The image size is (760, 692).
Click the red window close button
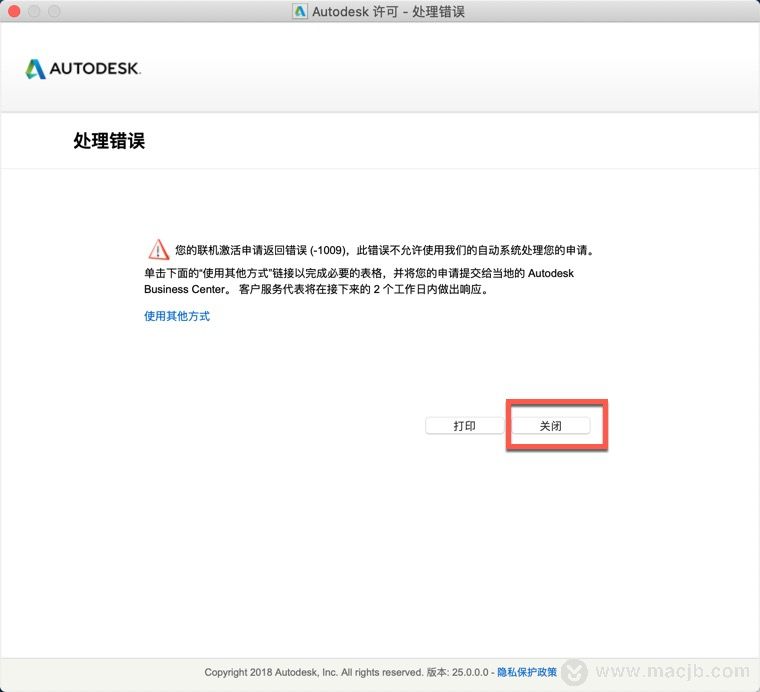click(x=14, y=11)
